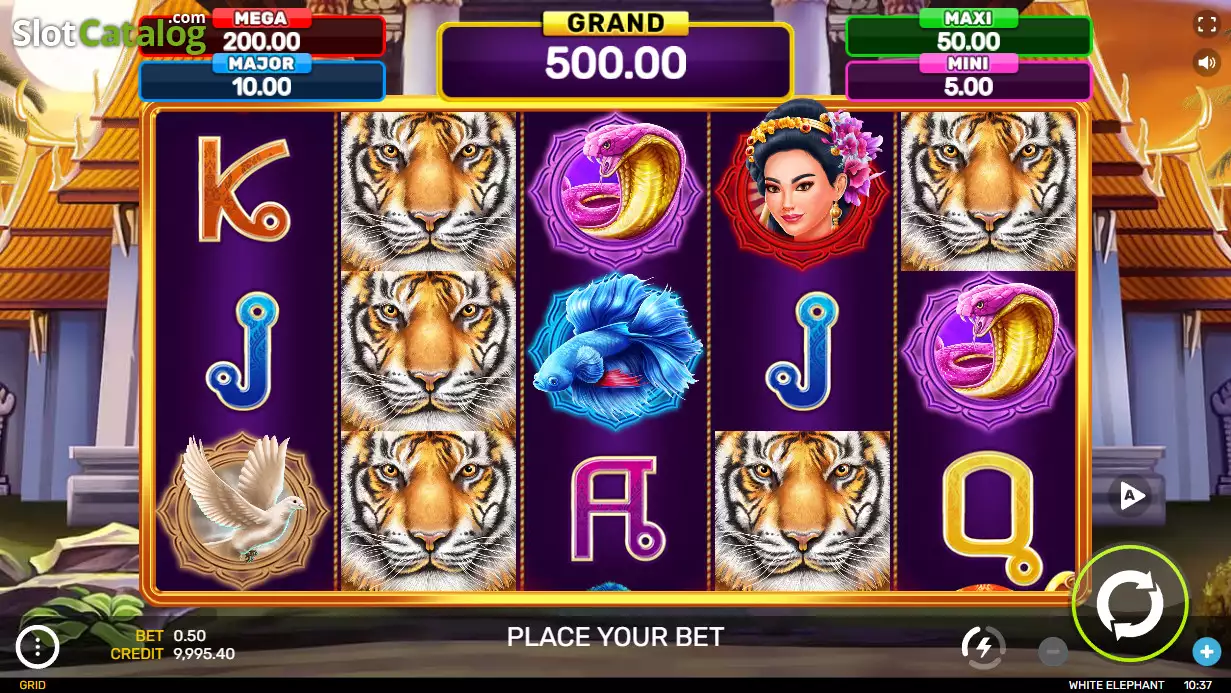The height and width of the screenshot is (693, 1231).
Task: Select the MAJOR 10.00 jackpot display
Action: pos(262,79)
